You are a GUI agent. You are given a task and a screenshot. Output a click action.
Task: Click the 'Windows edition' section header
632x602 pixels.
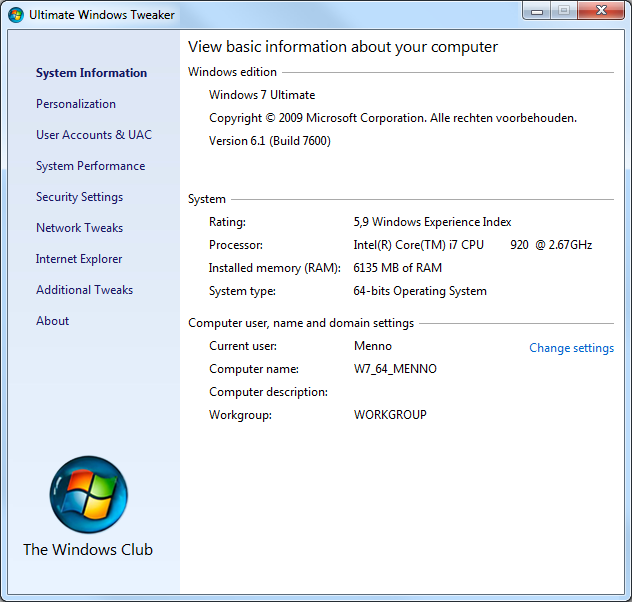(x=232, y=72)
